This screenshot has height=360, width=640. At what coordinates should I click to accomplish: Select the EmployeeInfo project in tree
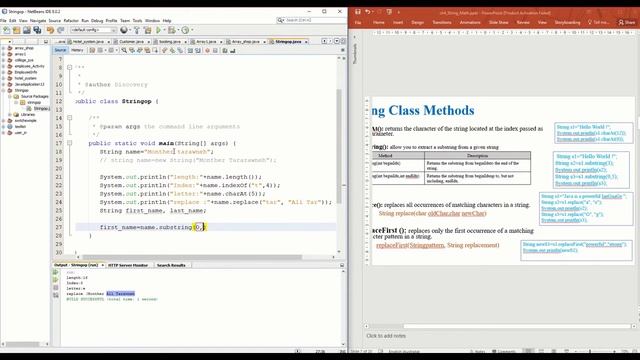coord(26,72)
